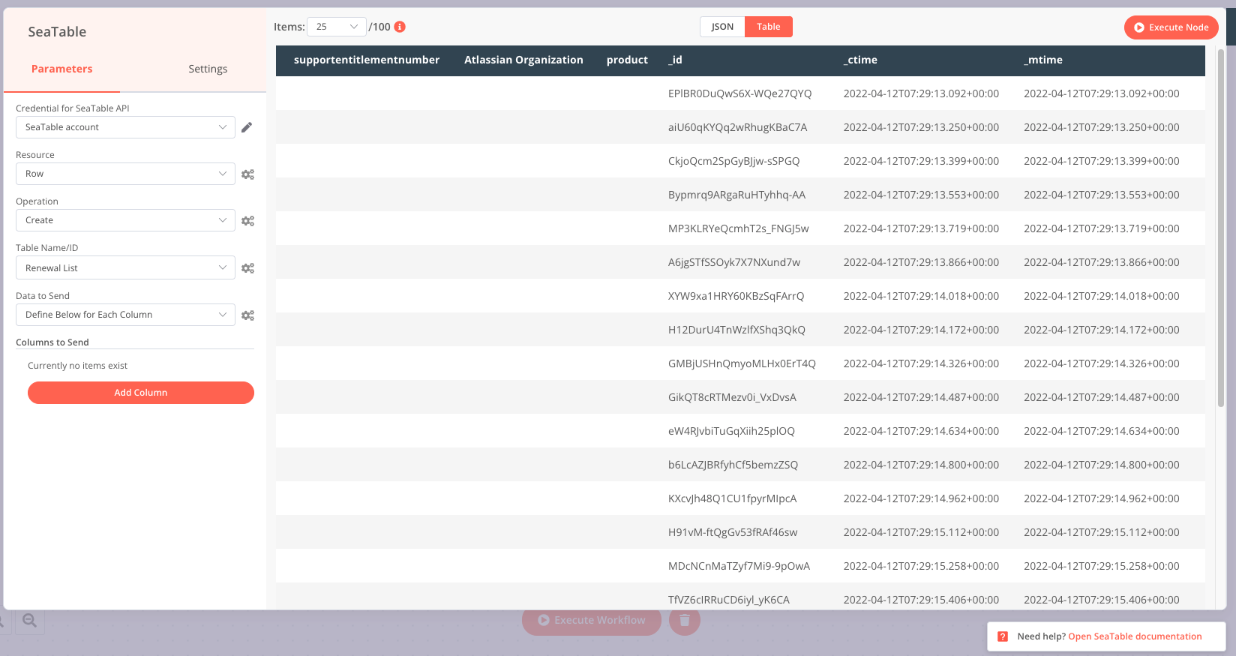Click the Add Column button
The image size is (1236, 656).
[x=140, y=392]
